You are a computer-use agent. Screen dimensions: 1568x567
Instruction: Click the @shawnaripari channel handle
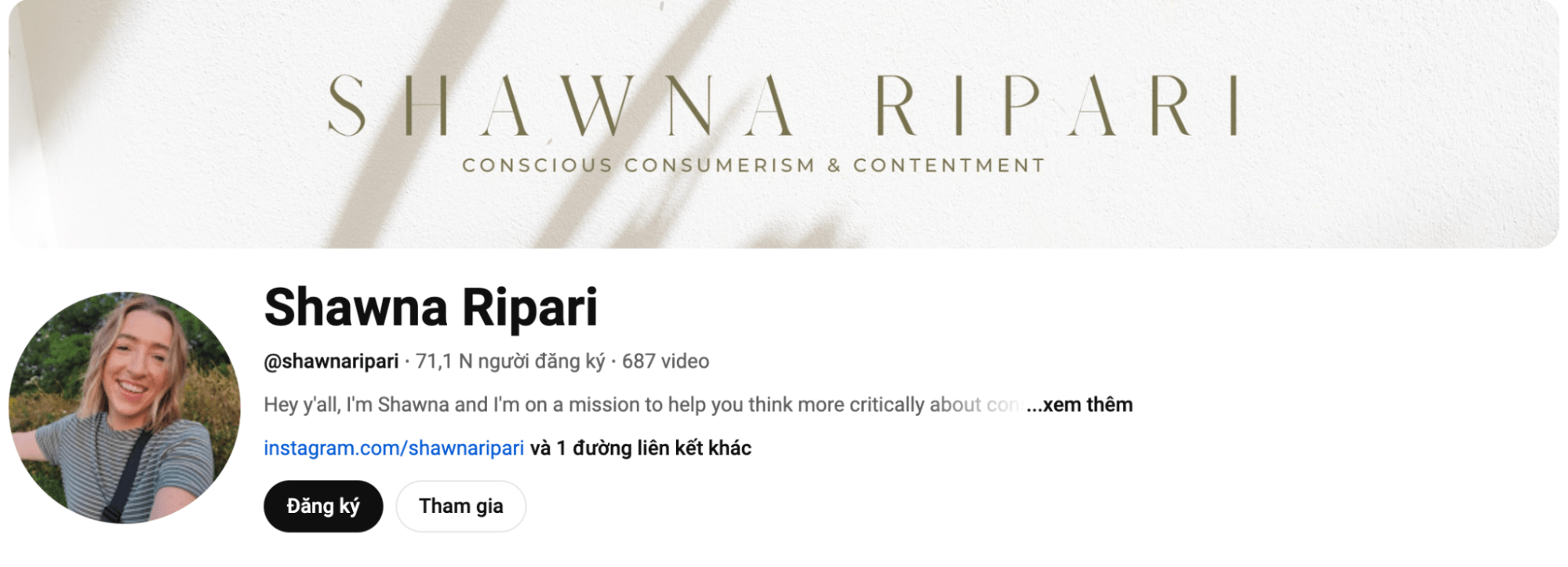pyautogui.click(x=331, y=362)
